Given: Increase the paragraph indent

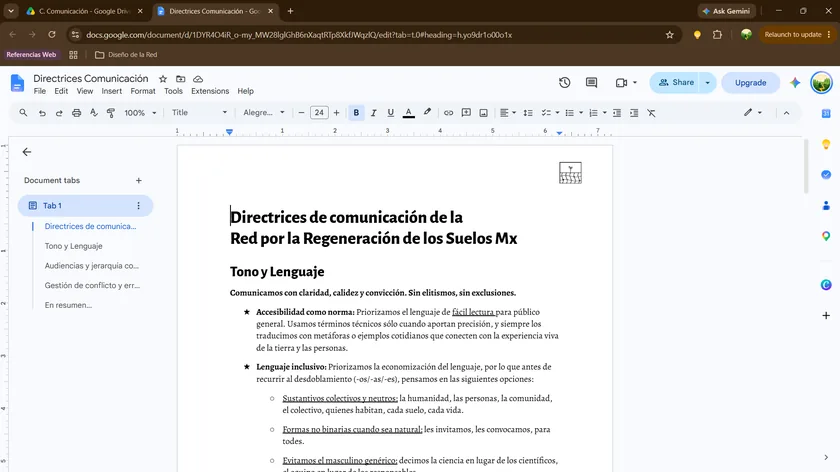Looking at the screenshot, I should (634, 113).
